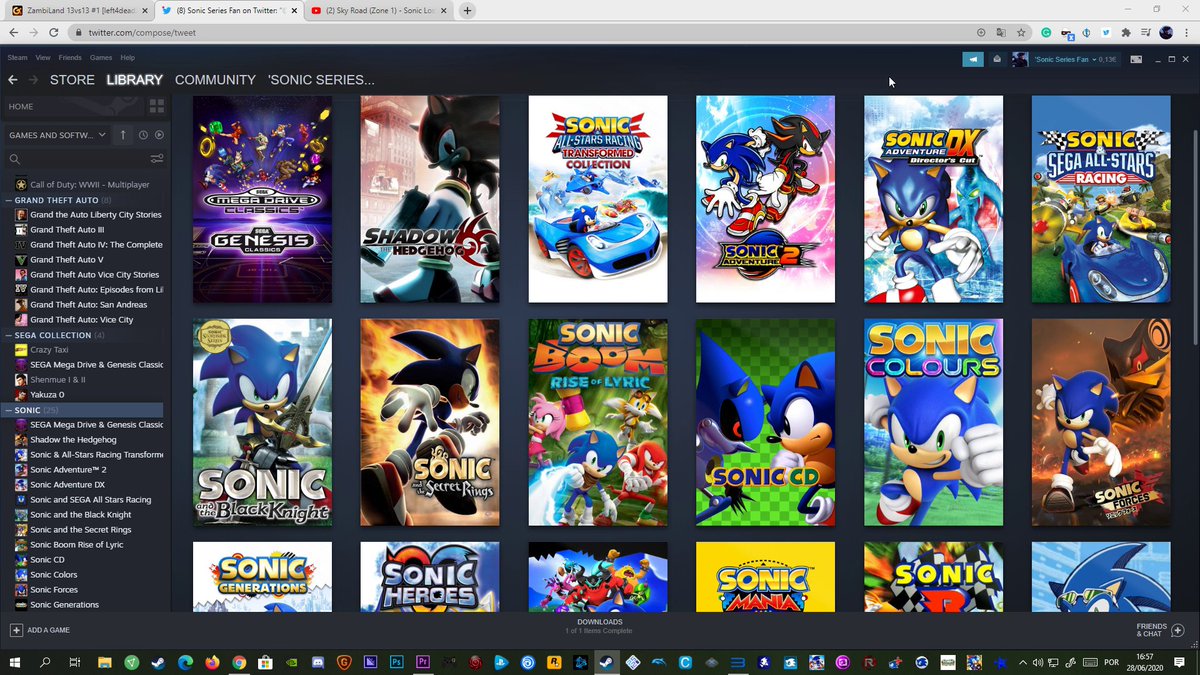Switch to ZambiLand browser tab

(x=78, y=11)
